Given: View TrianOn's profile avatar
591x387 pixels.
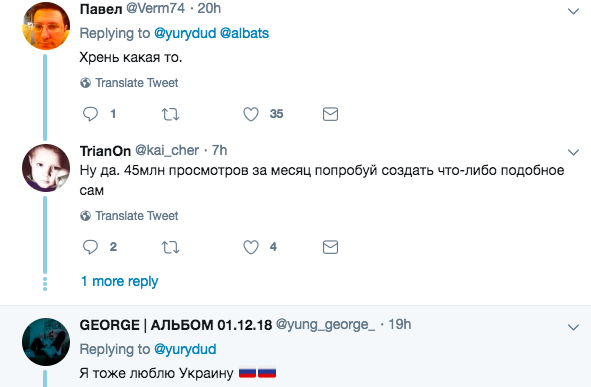Looking at the screenshot, I should [x=46, y=168].
